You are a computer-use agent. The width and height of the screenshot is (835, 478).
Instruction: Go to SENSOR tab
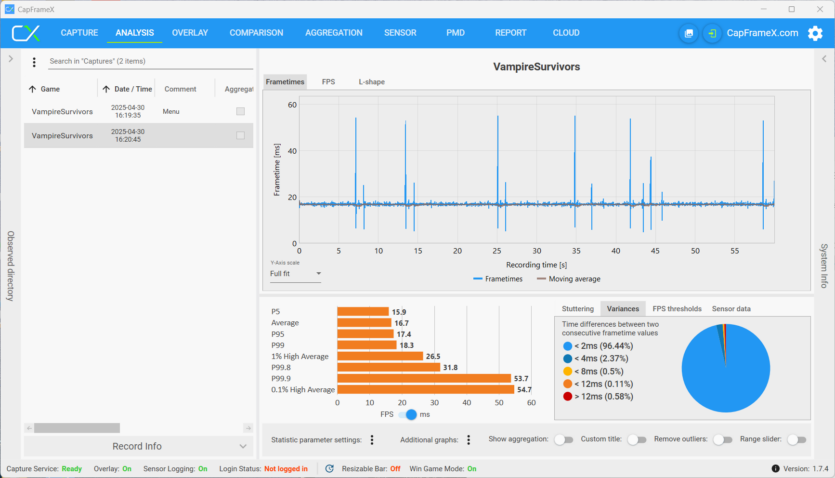400,33
